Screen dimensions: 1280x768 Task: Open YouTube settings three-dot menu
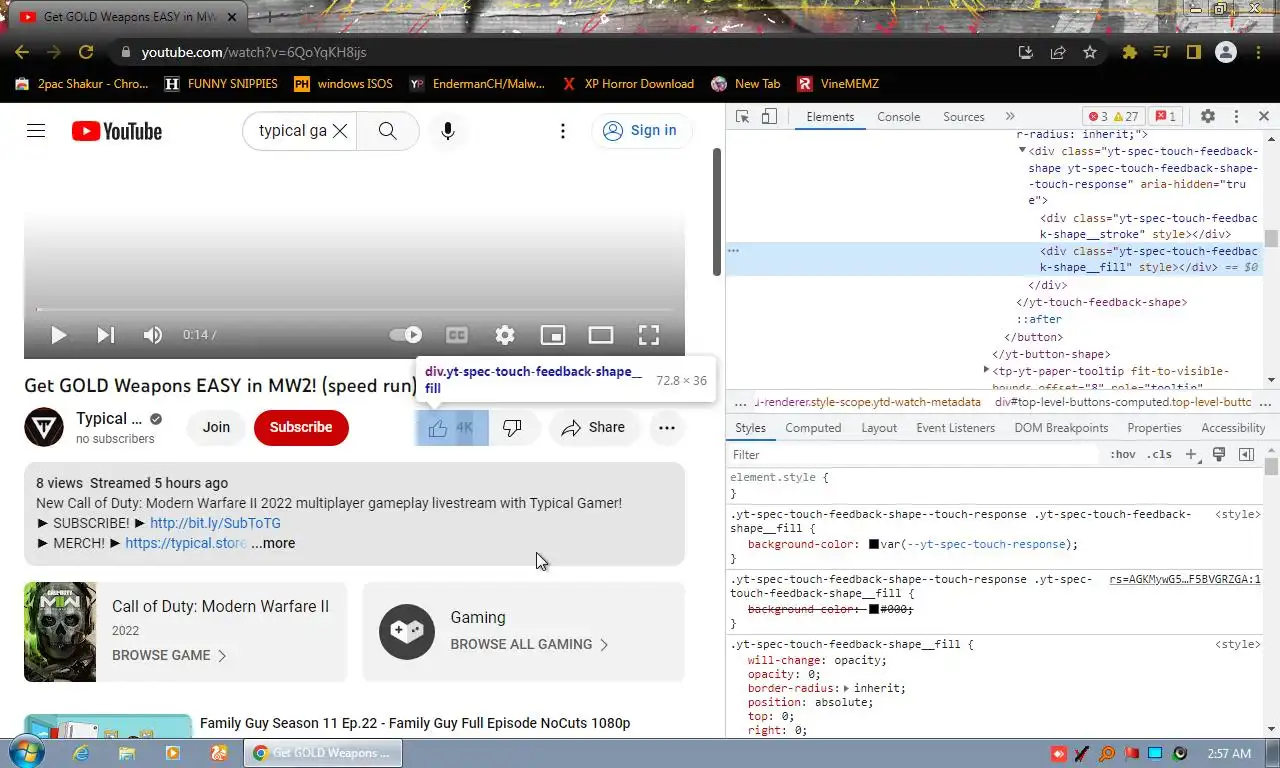(x=563, y=131)
